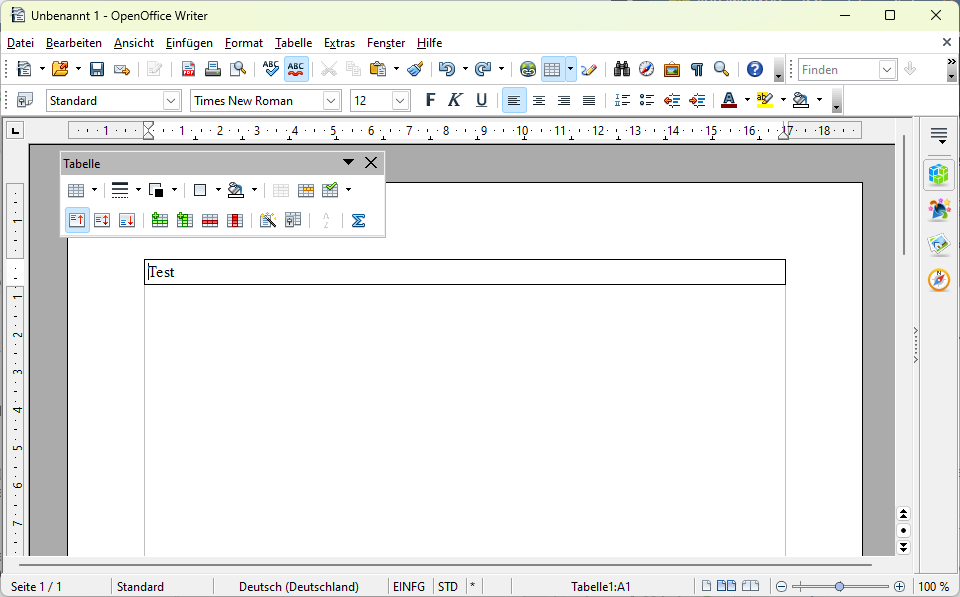Open the sidebar Styles and Formatting deck

939,209
